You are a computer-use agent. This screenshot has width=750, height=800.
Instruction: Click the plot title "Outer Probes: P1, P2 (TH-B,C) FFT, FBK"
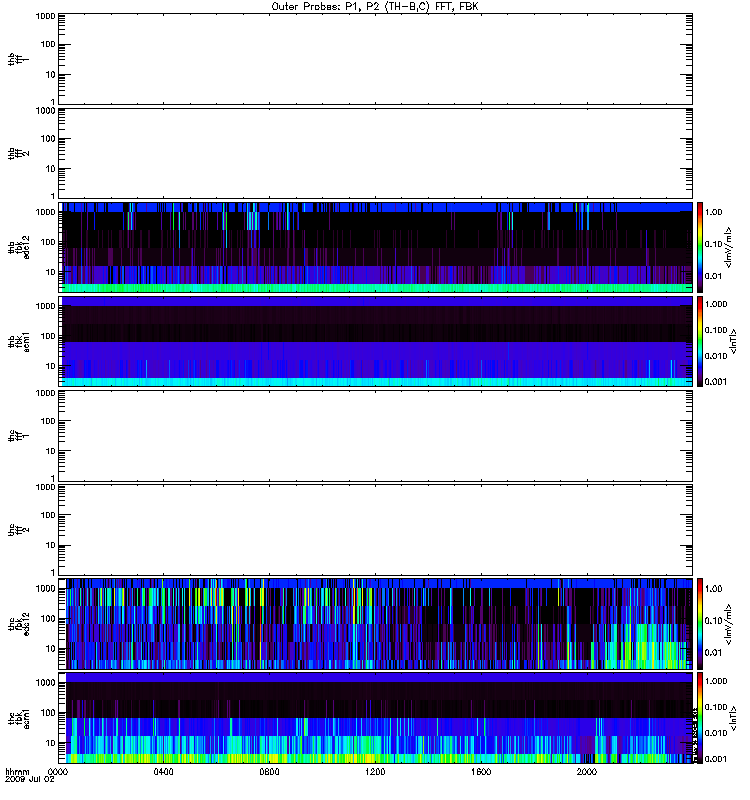coord(375,7)
